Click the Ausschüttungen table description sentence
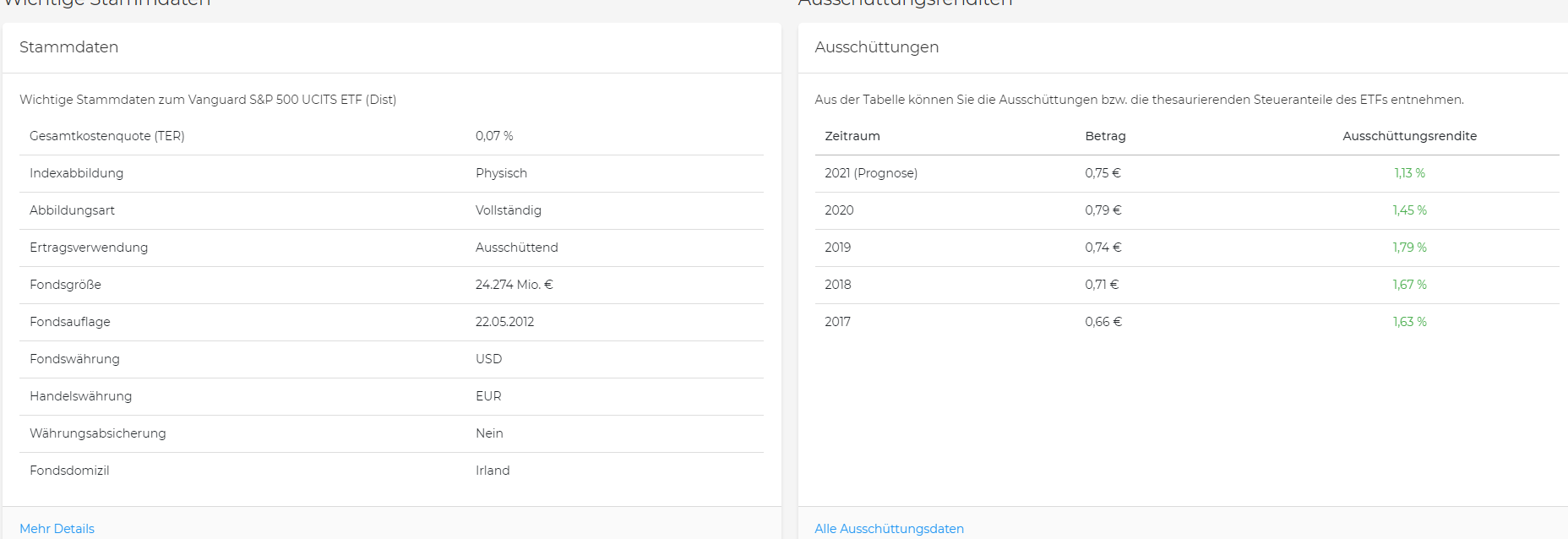1568x539 pixels. [1139, 100]
